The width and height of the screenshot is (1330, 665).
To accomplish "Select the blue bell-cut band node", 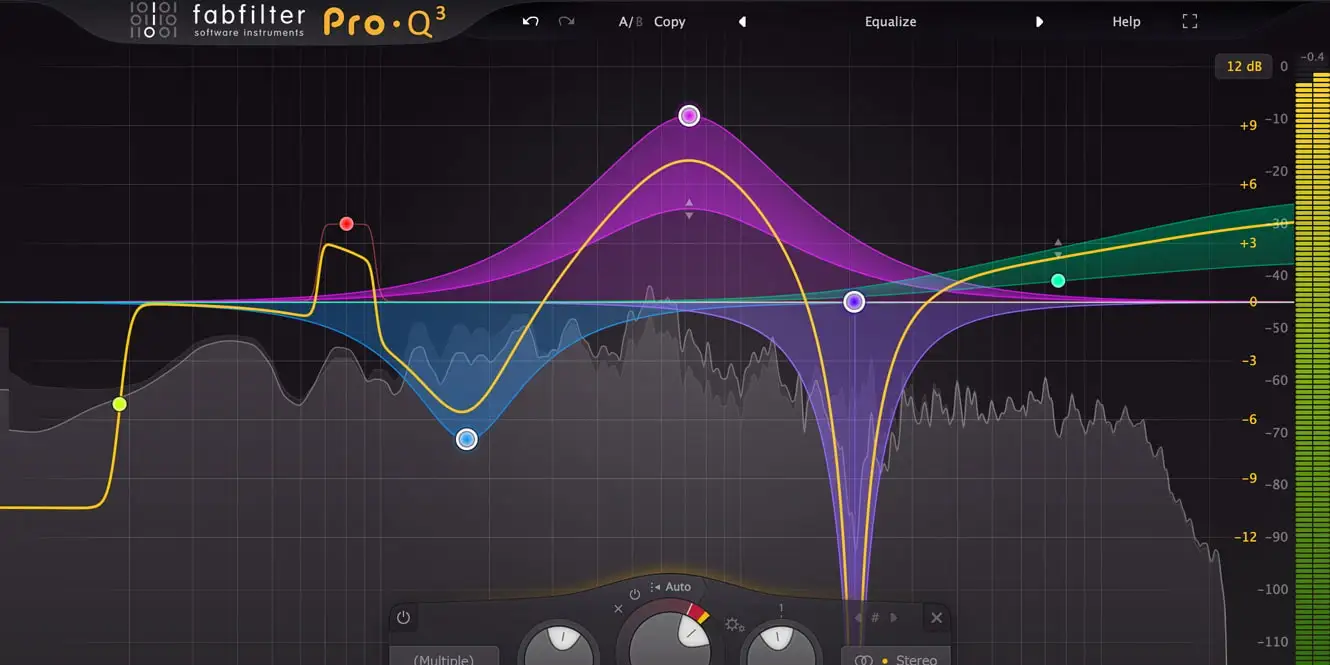I will (466, 439).
